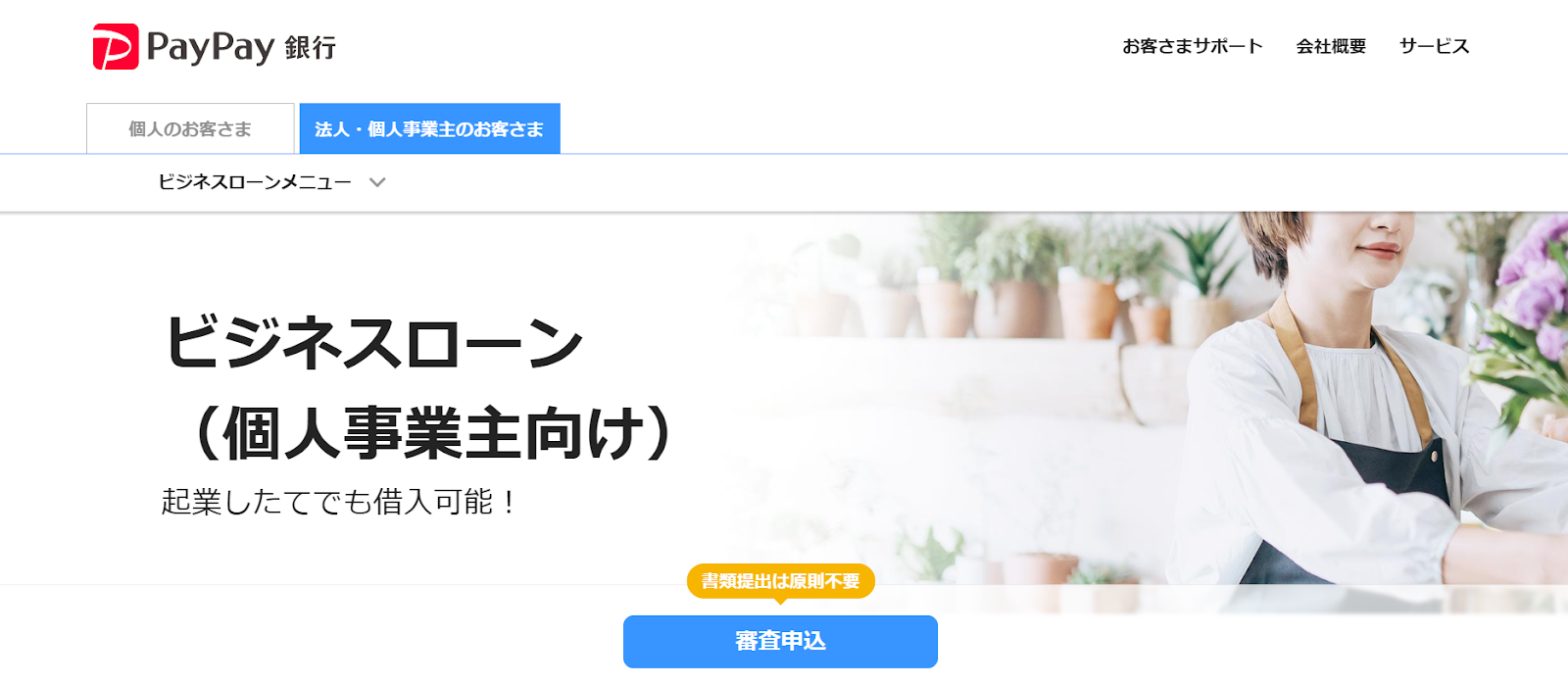Open the お客さまサポート header link
This screenshot has height=685, width=1568.
coord(1193,46)
